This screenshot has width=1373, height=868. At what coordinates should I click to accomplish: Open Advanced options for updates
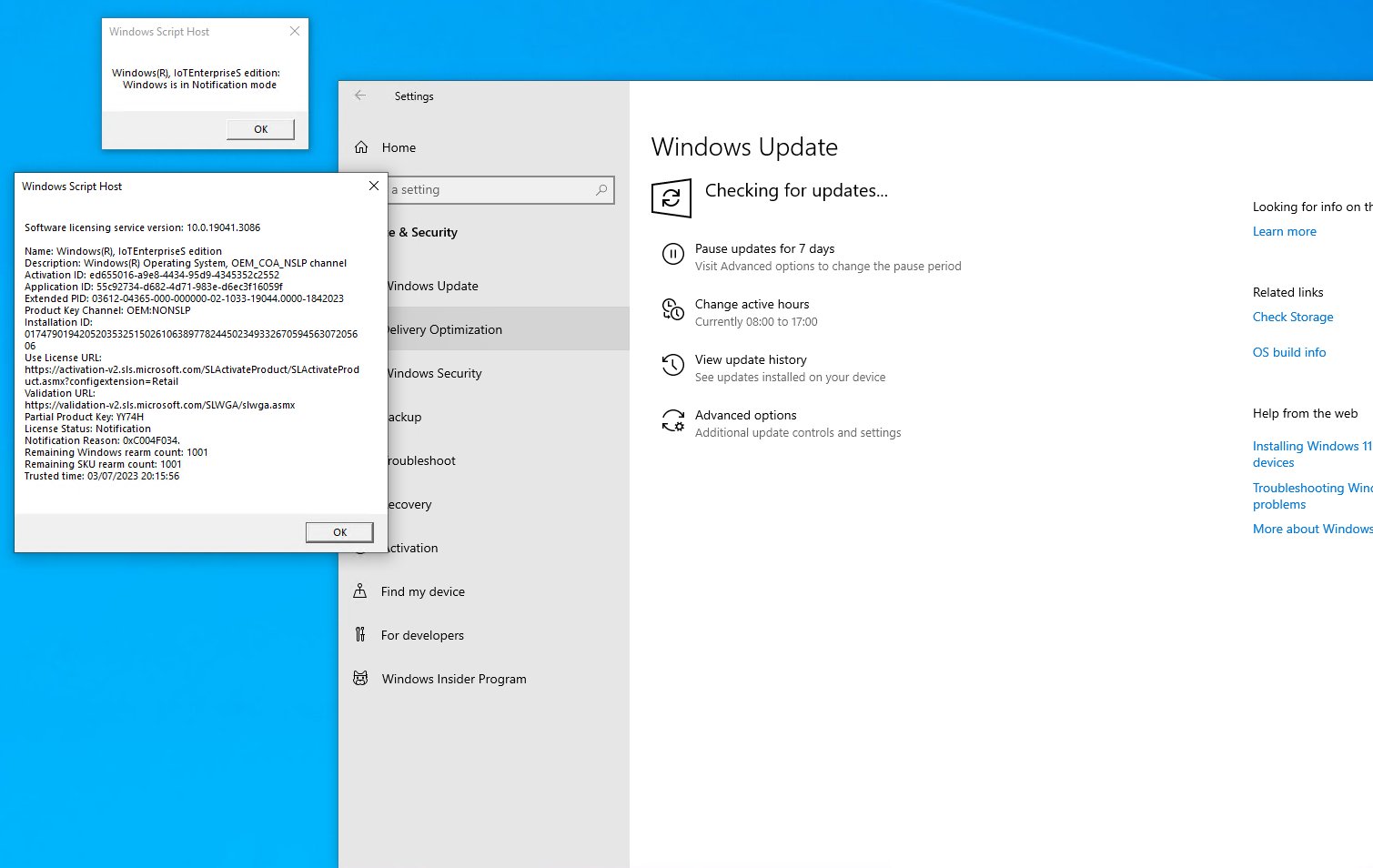pyautogui.click(x=745, y=415)
